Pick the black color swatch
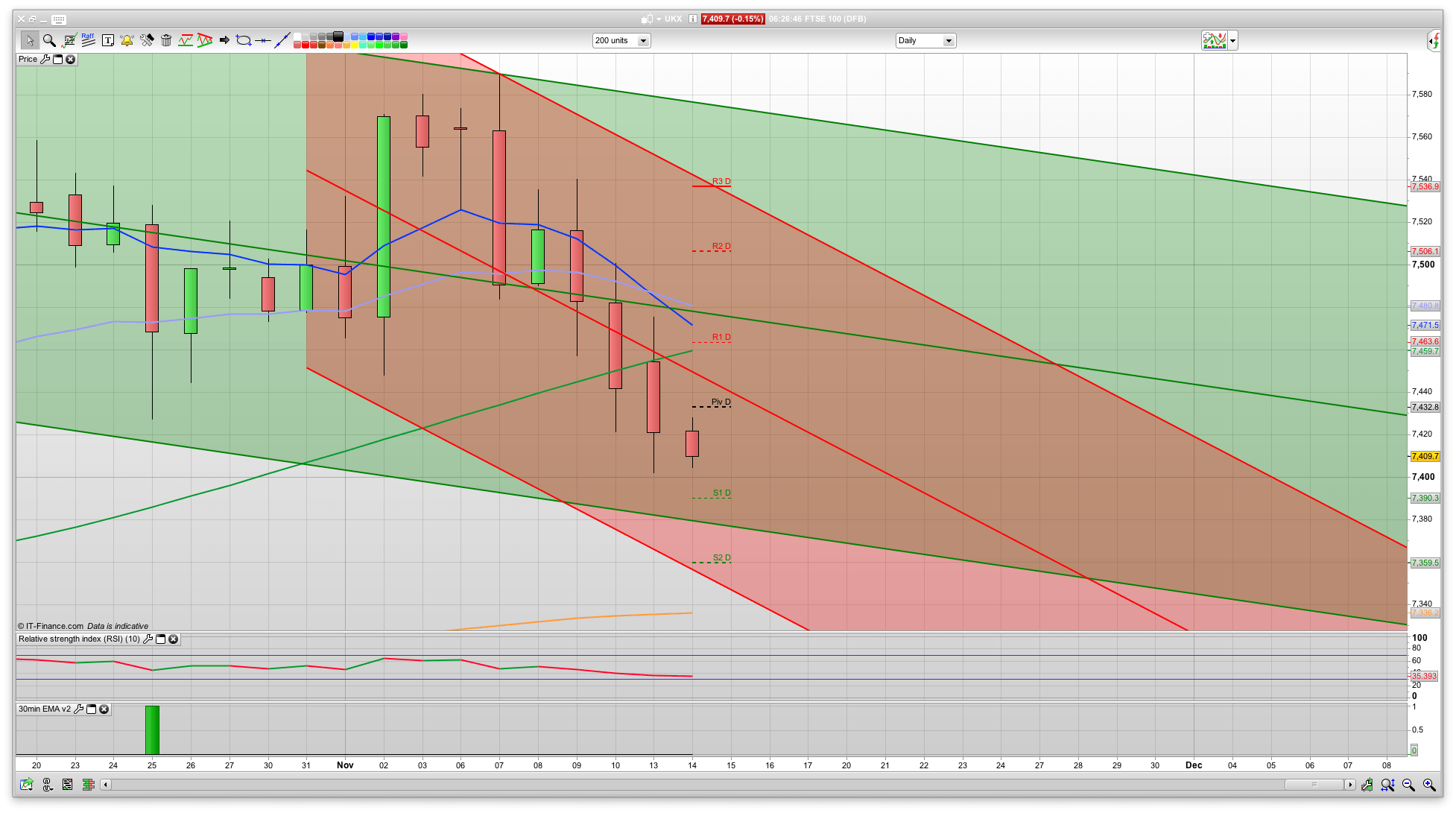Screen dimensions: 1456x813 (338, 36)
